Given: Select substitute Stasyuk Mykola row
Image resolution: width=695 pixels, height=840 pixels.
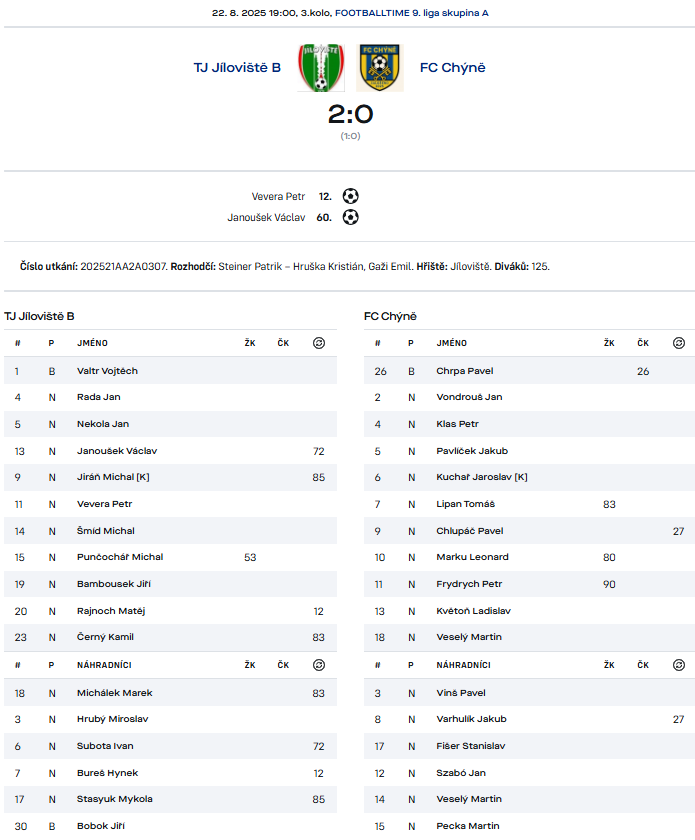Looking at the screenshot, I should click(x=170, y=799).
